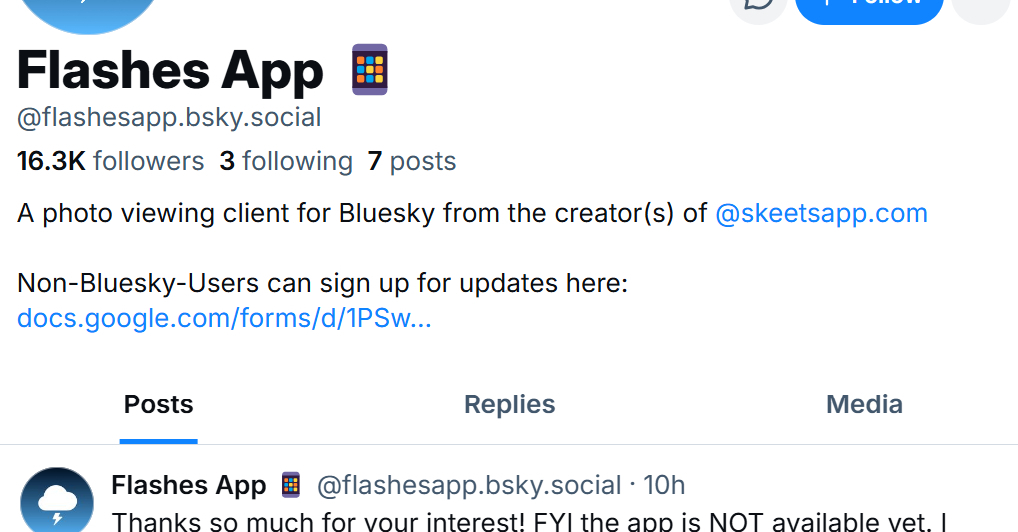1018x532 pixels.
Task: Switch to the Media tab
Action: 864,405
